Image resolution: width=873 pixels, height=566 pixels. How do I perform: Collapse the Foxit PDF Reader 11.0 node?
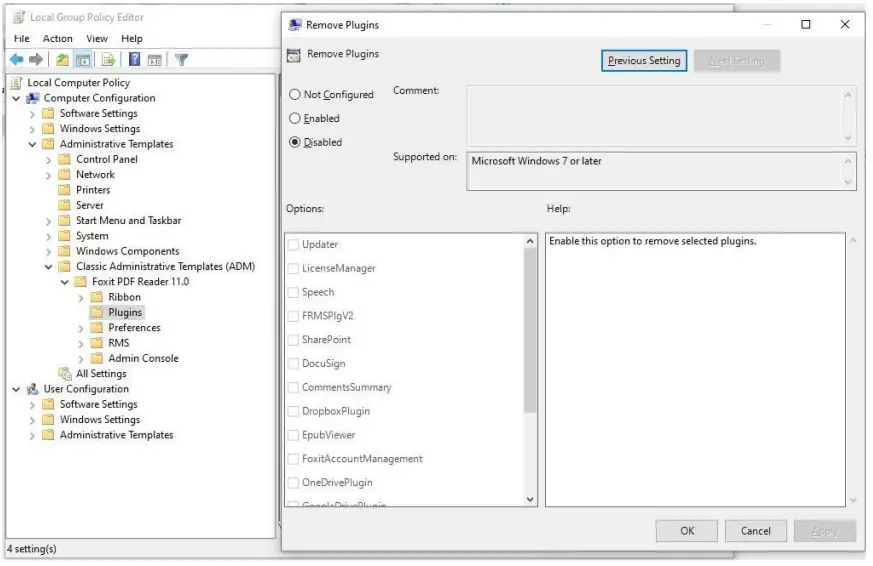point(65,283)
